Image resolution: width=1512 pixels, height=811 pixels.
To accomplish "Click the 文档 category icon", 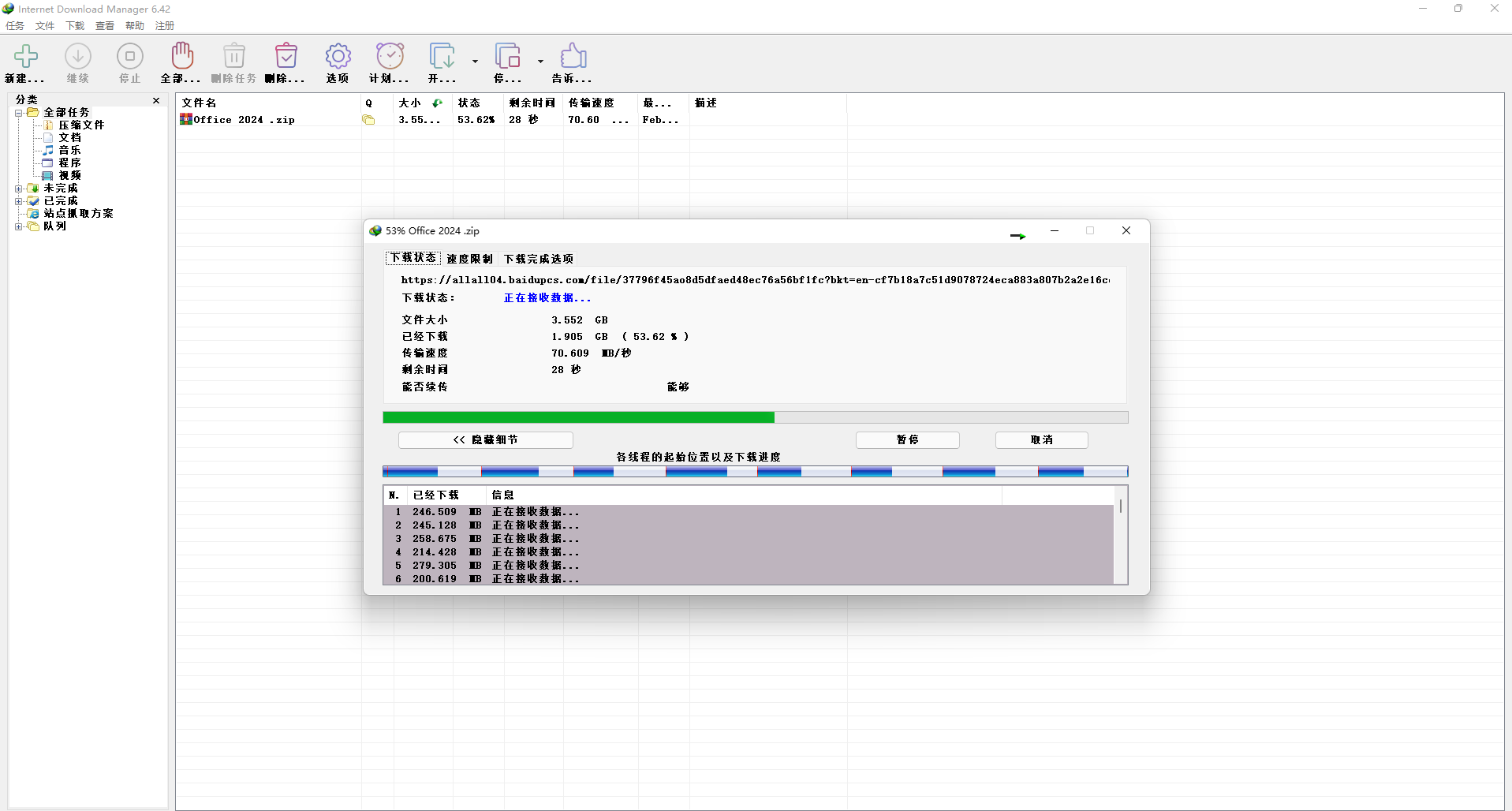I will click(49, 137).
